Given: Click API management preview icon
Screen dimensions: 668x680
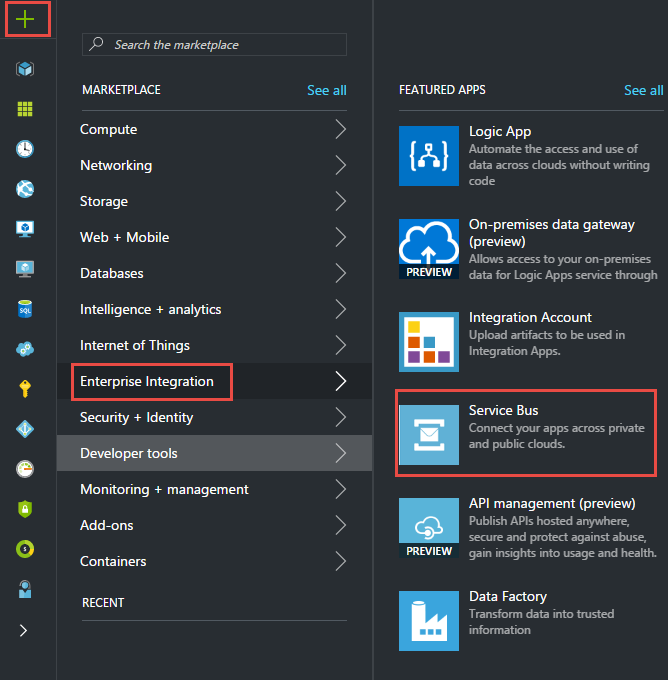Looking at the screenshot, I should (429, 528).
